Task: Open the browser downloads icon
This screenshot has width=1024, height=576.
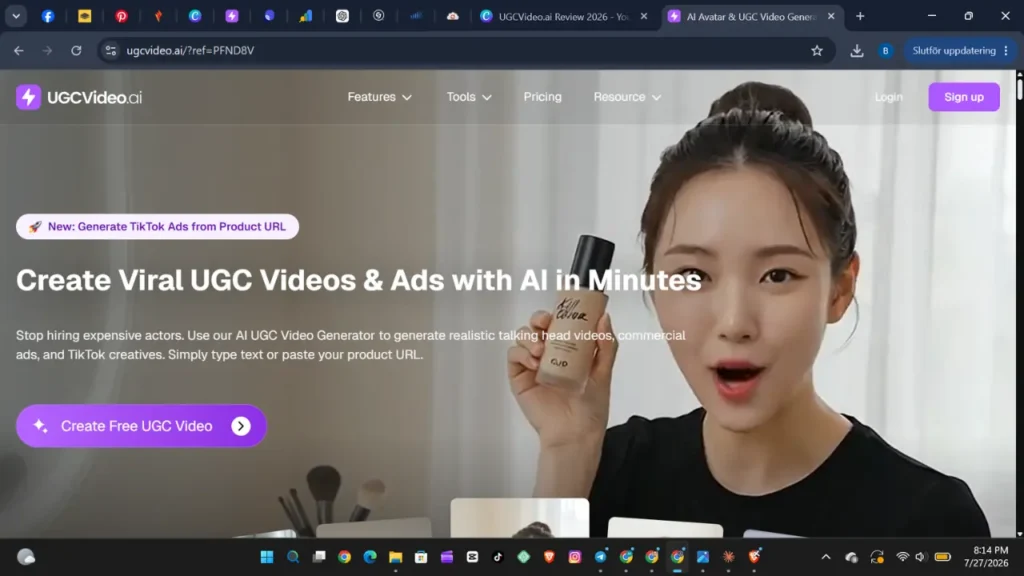Action: (x=857, y=50)
